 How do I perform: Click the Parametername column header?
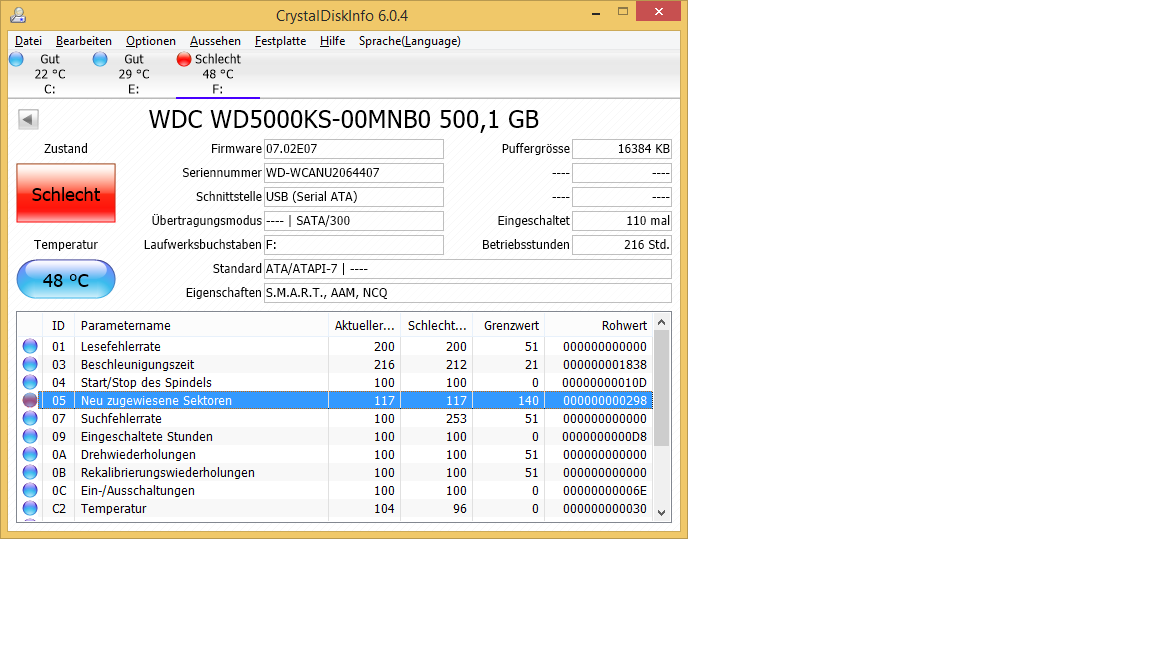coord(201,325)
